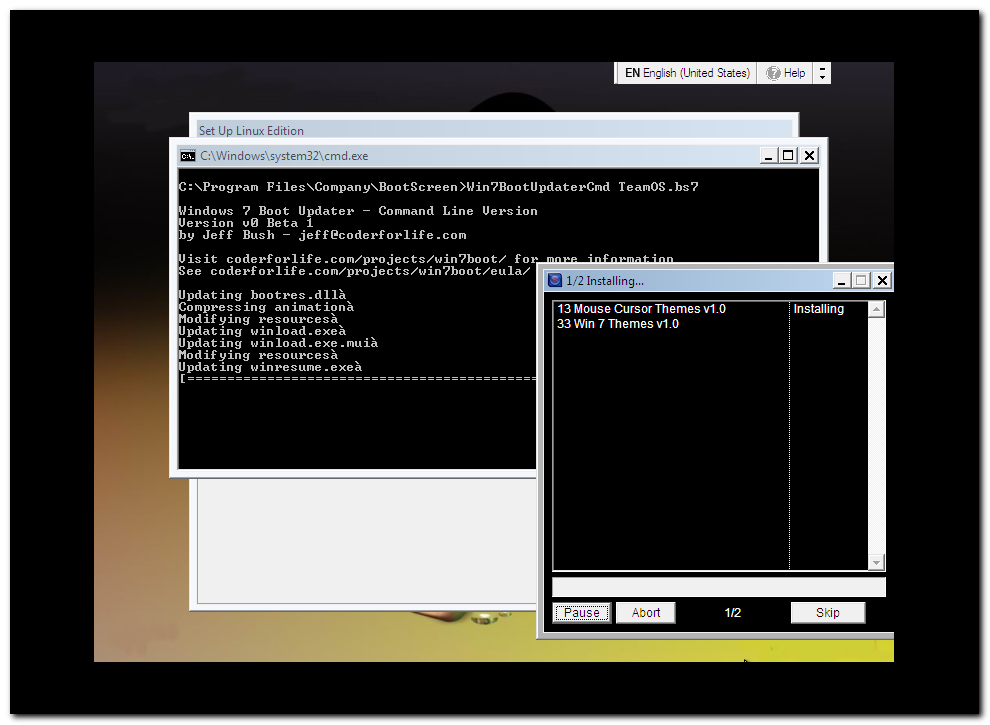990x725 pixels.
Task: Click the Updating winresume.exe output line
Action: click(270, 367)
